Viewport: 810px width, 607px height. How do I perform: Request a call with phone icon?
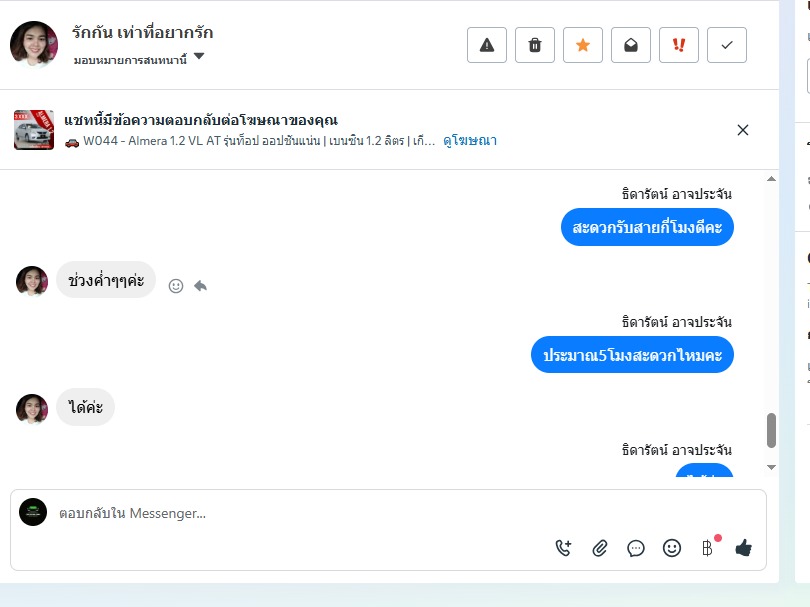pyautogui.click(x=563, y=548)
